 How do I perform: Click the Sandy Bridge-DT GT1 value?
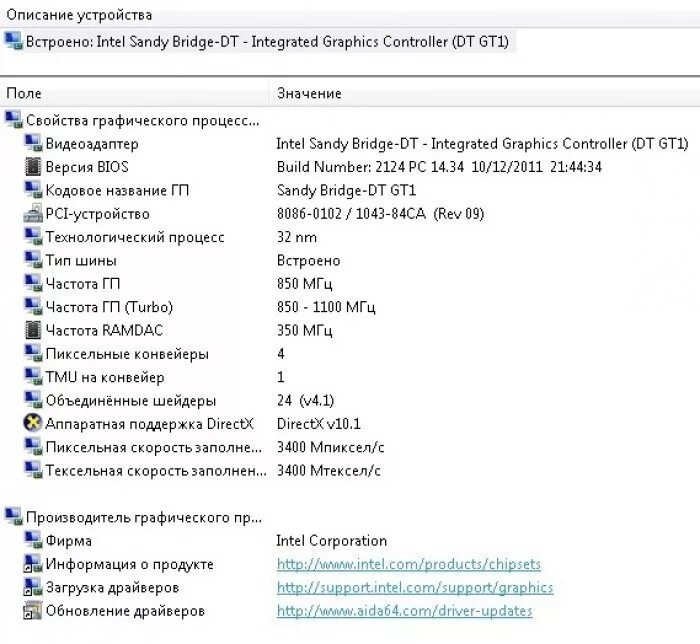[346, 191]
